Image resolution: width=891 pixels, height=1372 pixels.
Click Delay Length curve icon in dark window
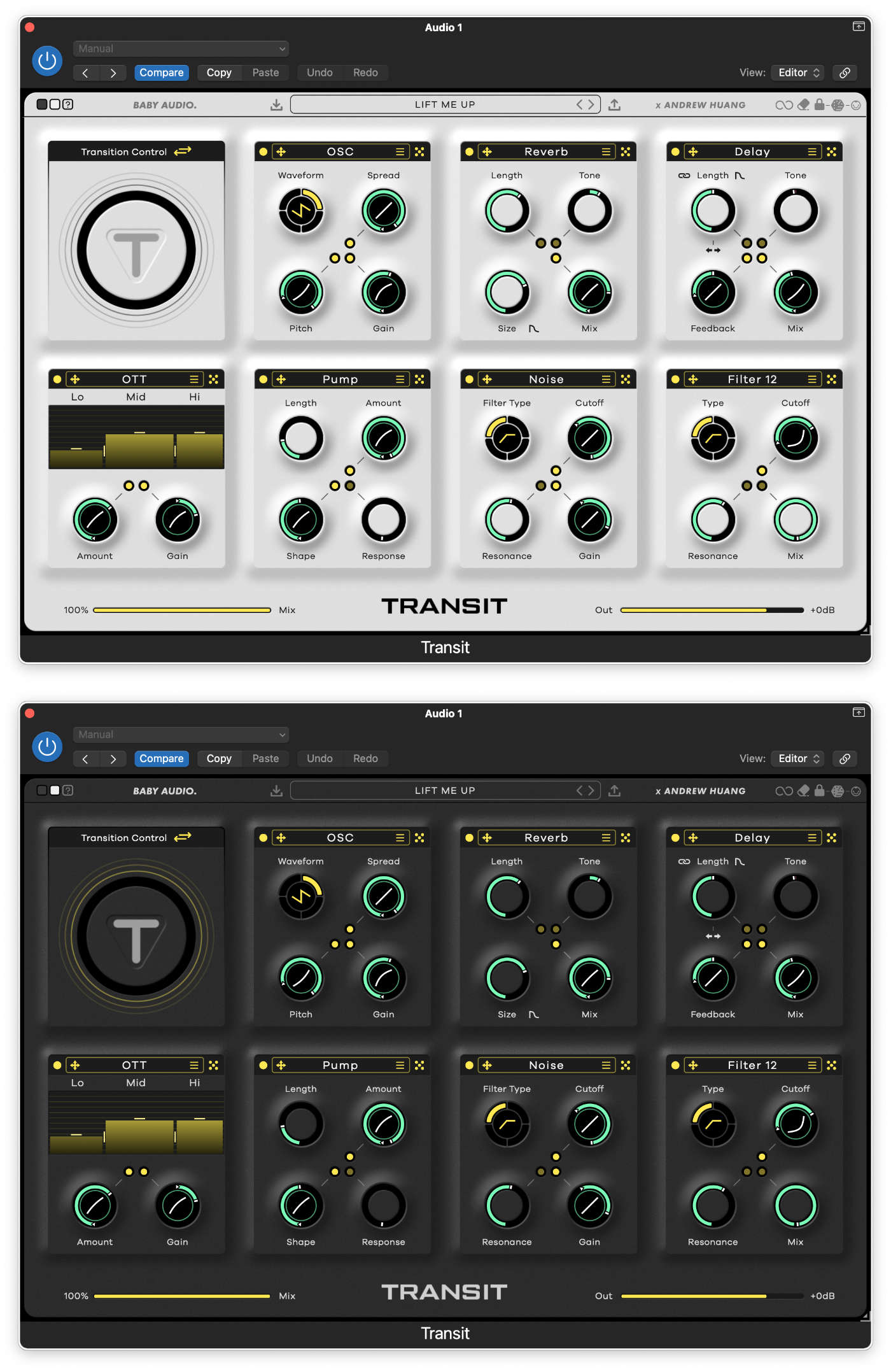click(740, 861)
